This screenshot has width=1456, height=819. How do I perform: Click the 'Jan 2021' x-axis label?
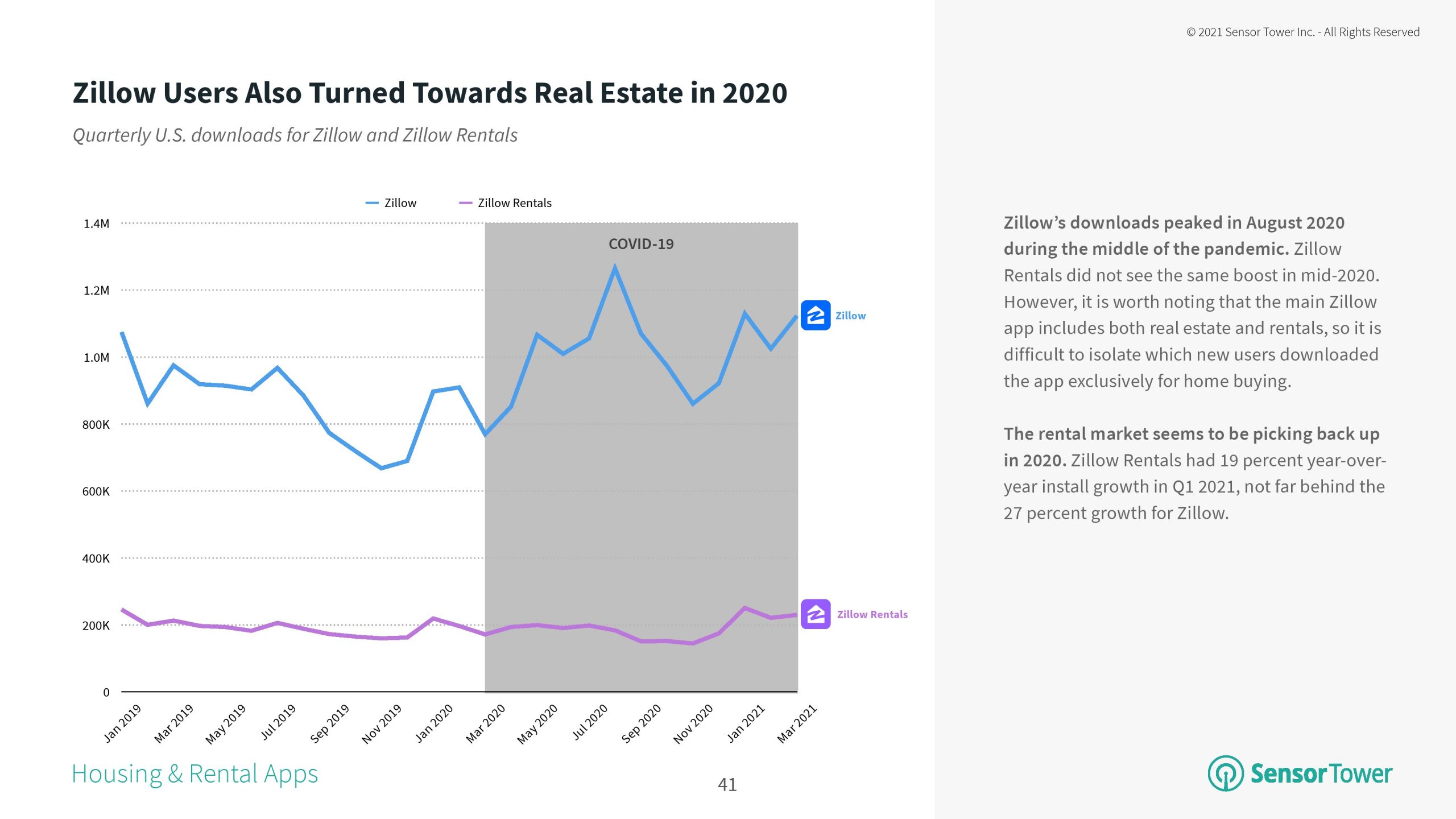coord(745,723)
